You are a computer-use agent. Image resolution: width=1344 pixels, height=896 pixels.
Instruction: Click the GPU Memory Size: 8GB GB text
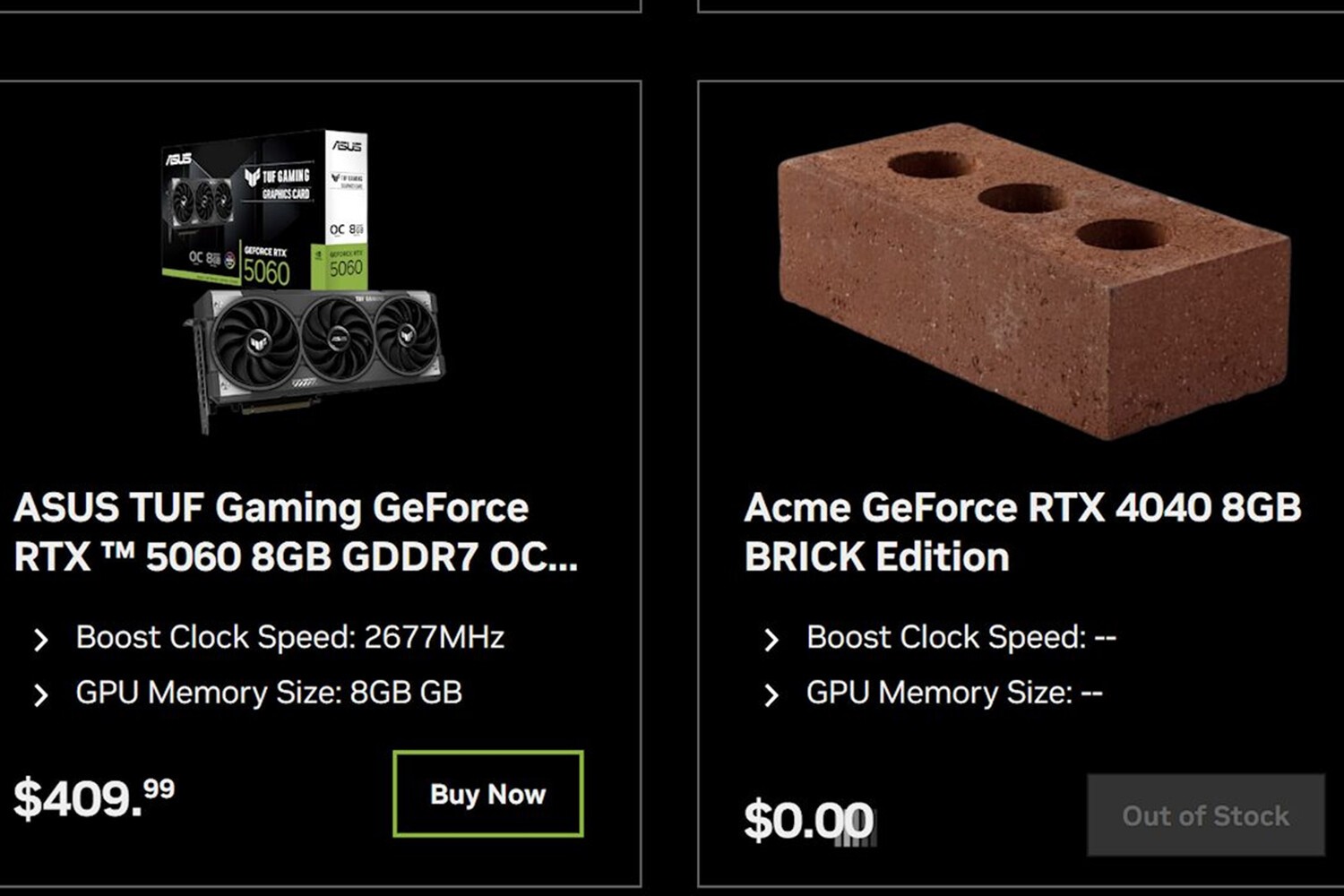[269, 694]
